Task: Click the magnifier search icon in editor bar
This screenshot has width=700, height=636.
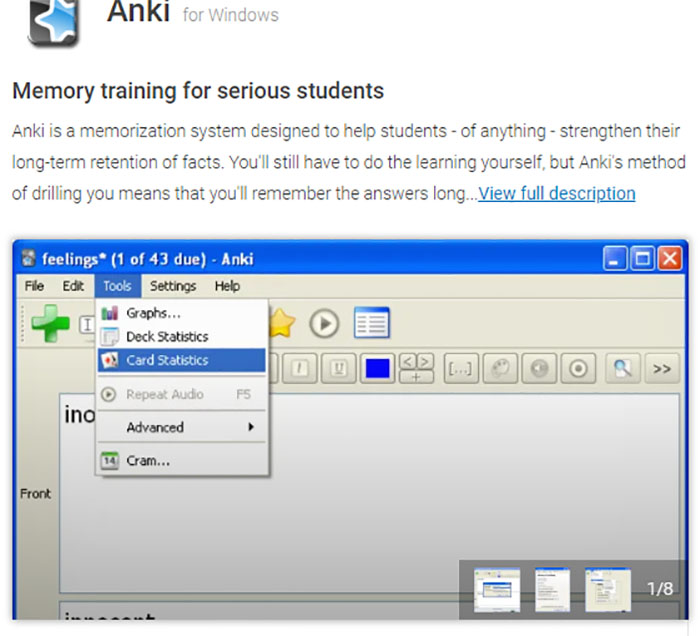Action: (623, 368)
